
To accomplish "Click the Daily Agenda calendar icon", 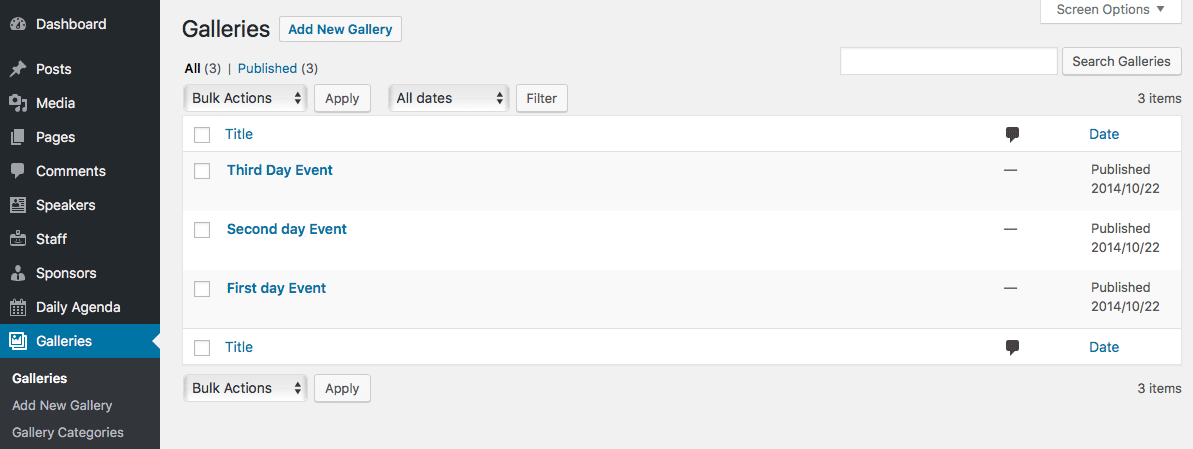I will click(18, 307).
